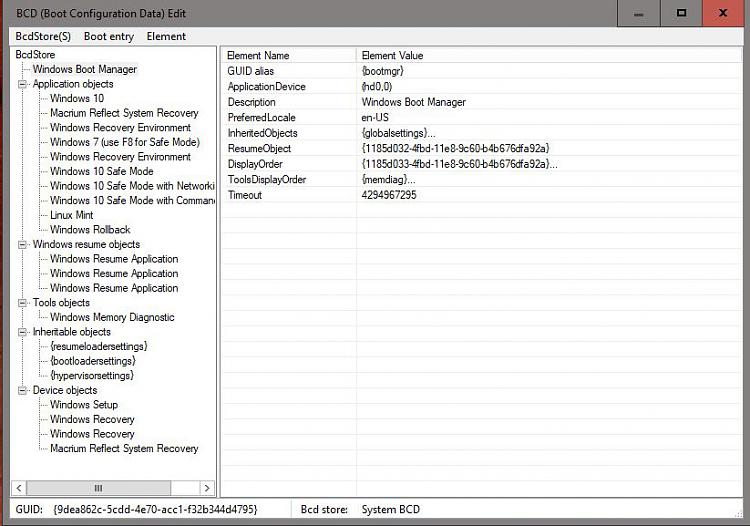Click the {memdiag}... value cell

pos(388,180)
